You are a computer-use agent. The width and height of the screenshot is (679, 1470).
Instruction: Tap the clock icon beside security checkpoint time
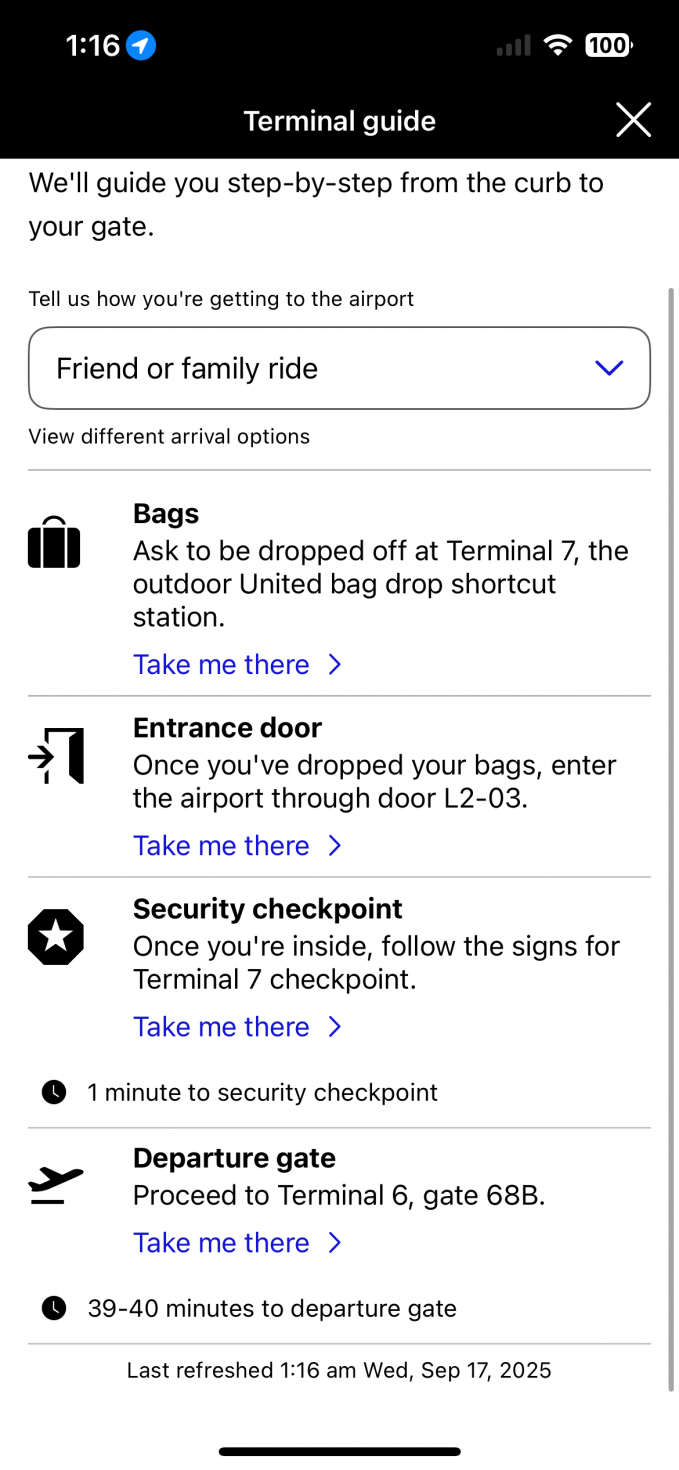click(x=54, y=1092)
